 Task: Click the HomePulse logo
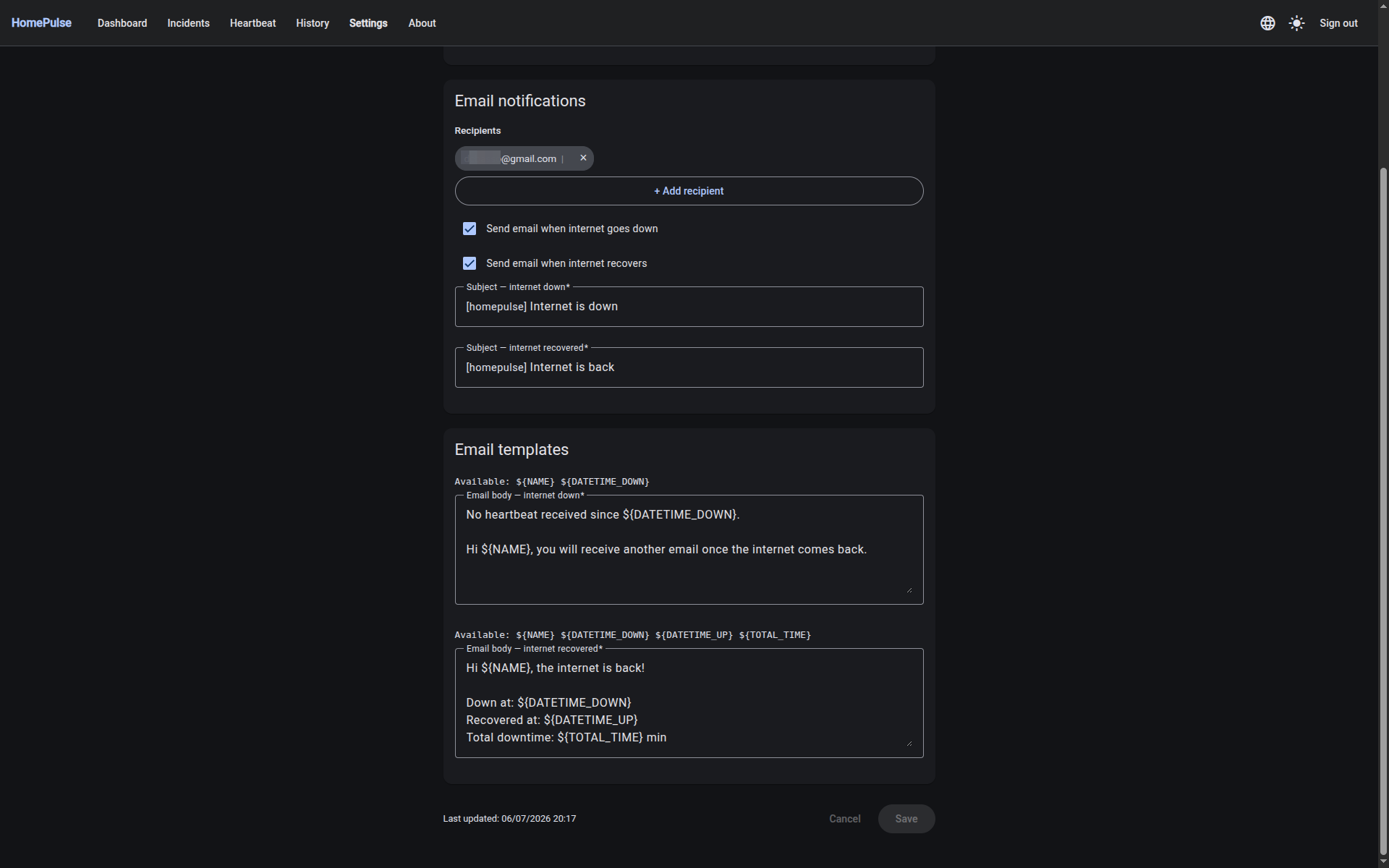coord(41,23)
